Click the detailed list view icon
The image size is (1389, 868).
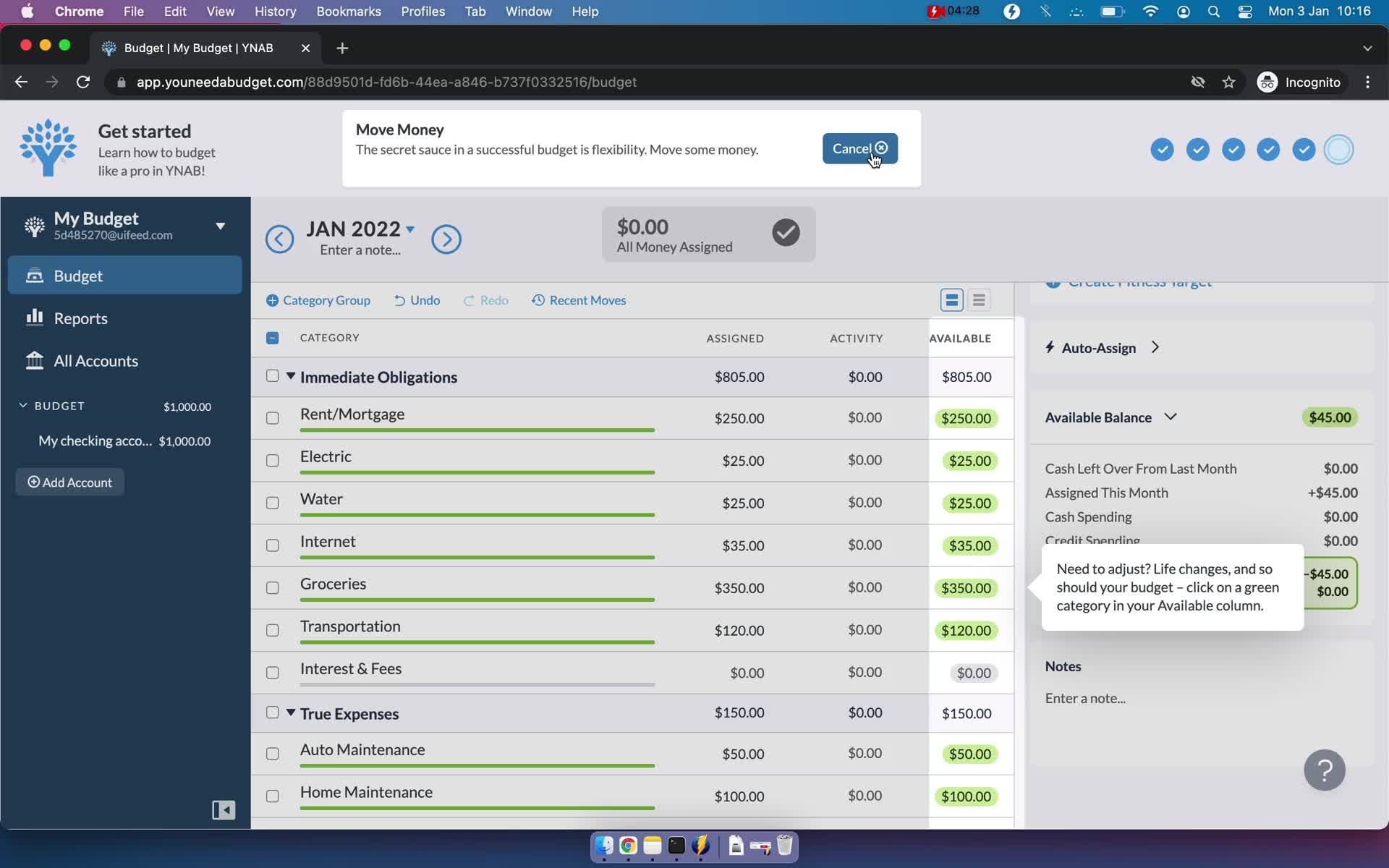tap(978, 300)
